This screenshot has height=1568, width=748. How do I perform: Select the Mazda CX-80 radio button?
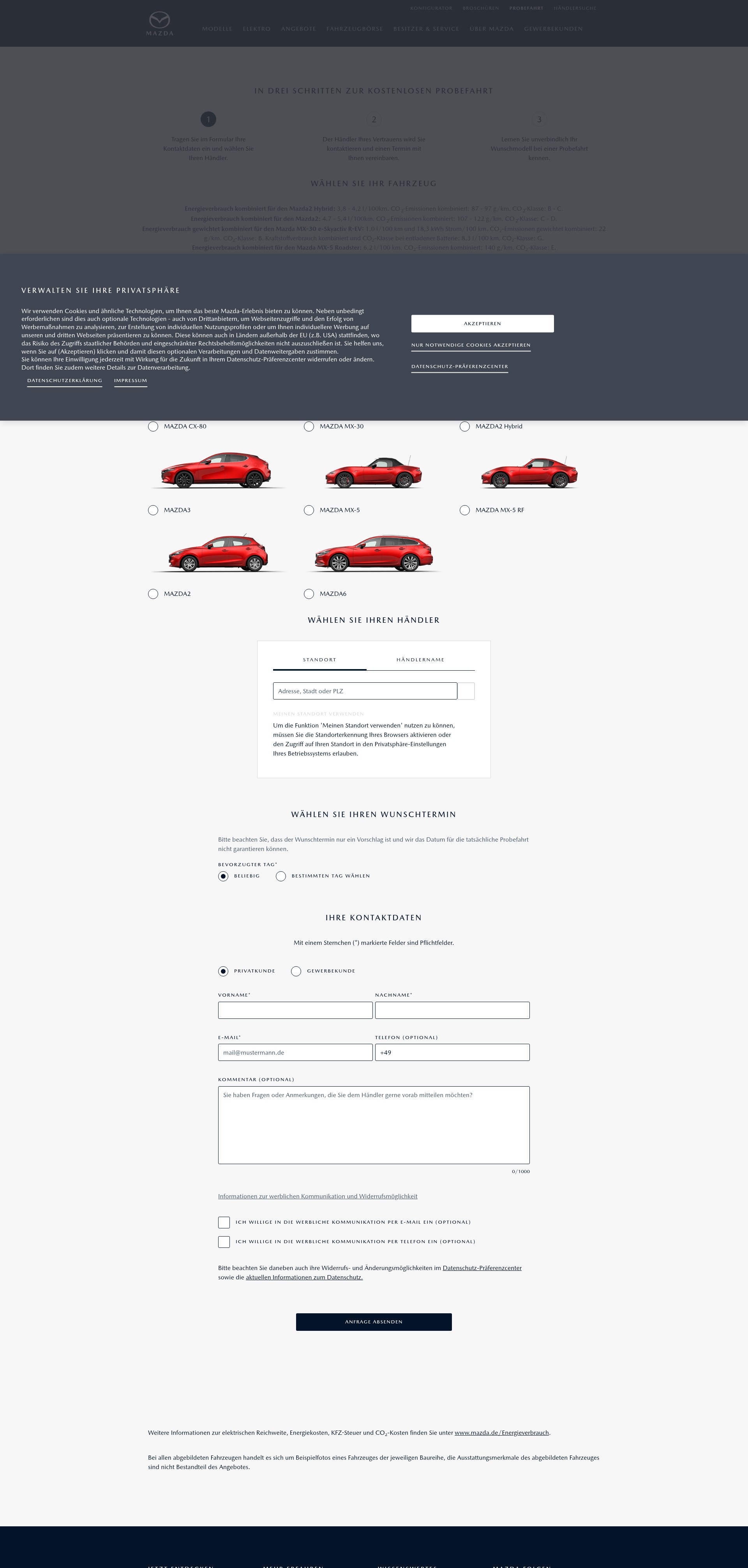(x=153, y=426)
